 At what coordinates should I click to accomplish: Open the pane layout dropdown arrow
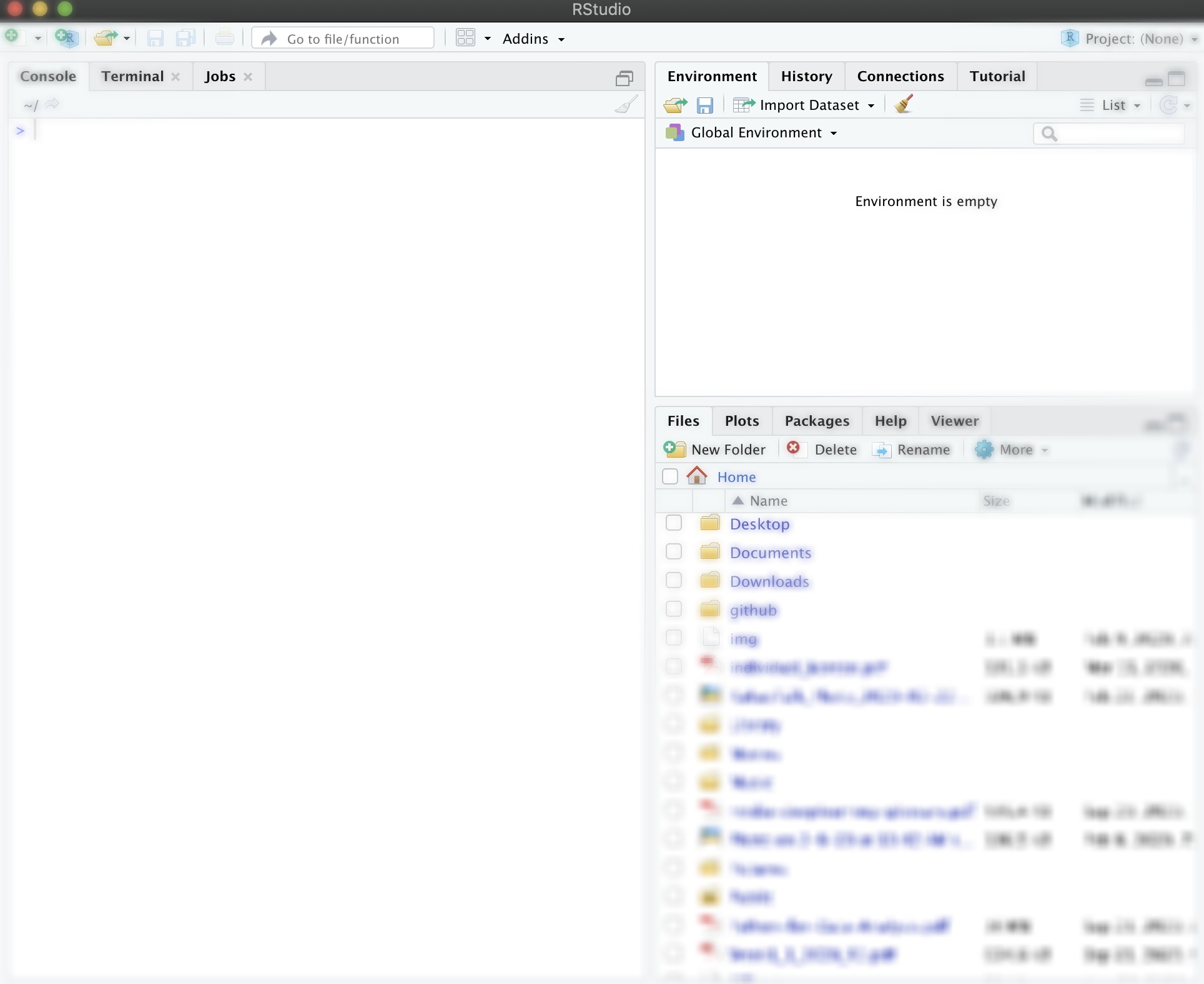(x=488, y=39)
